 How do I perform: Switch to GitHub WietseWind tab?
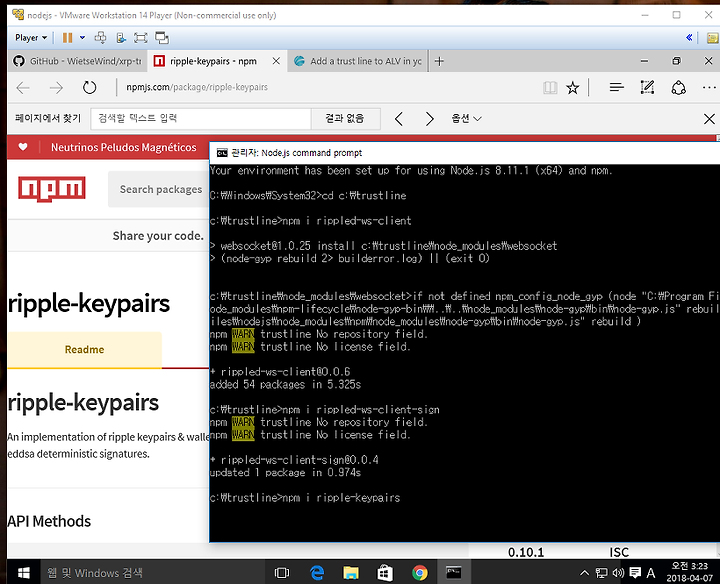click(x=77, y=61)
